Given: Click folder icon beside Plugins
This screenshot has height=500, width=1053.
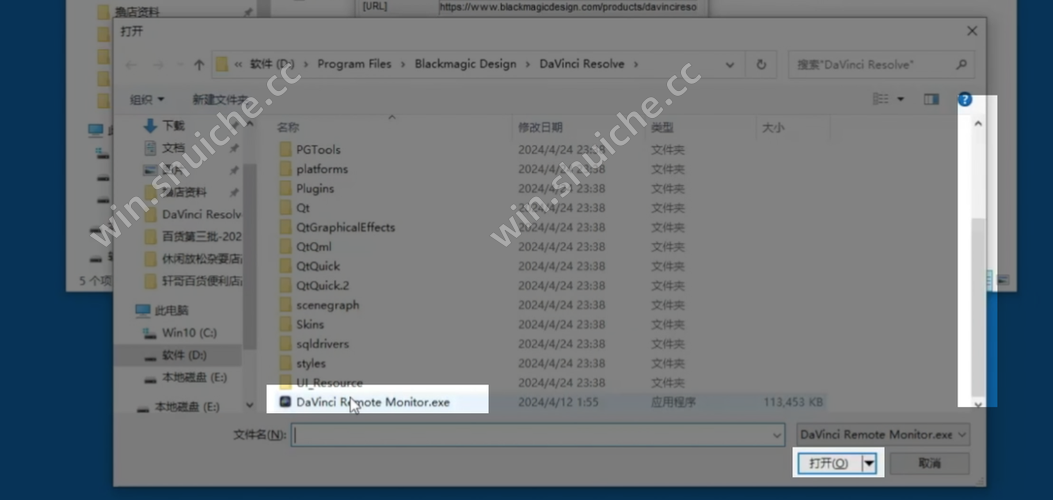Looking at the screenshot, I should (285, 189).
